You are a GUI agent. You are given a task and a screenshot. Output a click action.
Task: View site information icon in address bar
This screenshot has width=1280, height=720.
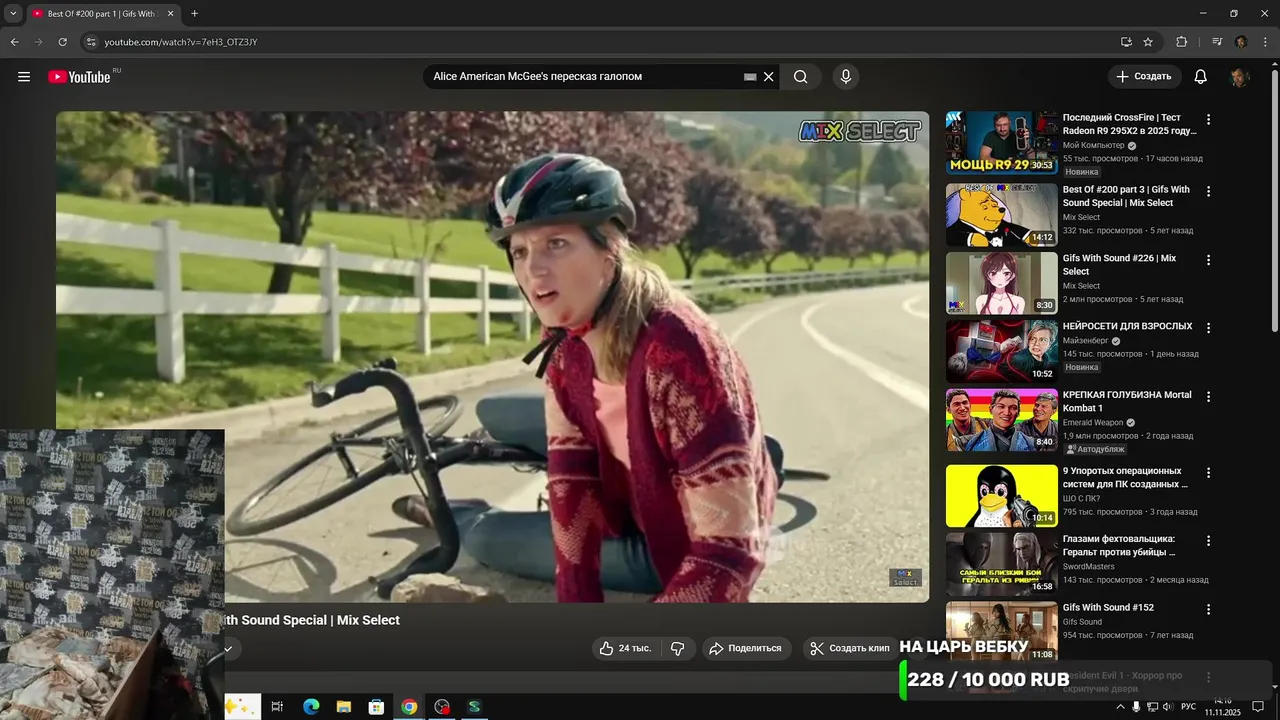(x=91, y=42)
